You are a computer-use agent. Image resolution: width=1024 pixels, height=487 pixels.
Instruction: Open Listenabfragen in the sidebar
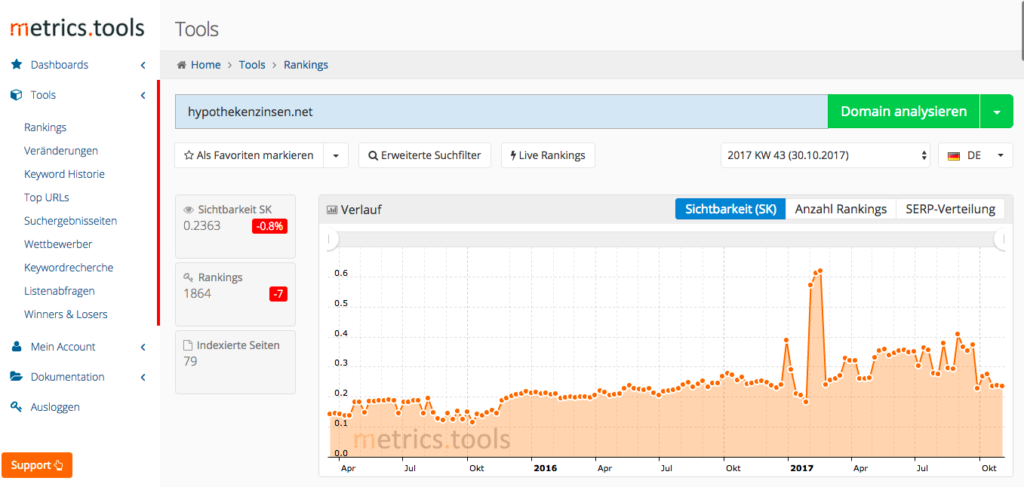click(59, 291)
